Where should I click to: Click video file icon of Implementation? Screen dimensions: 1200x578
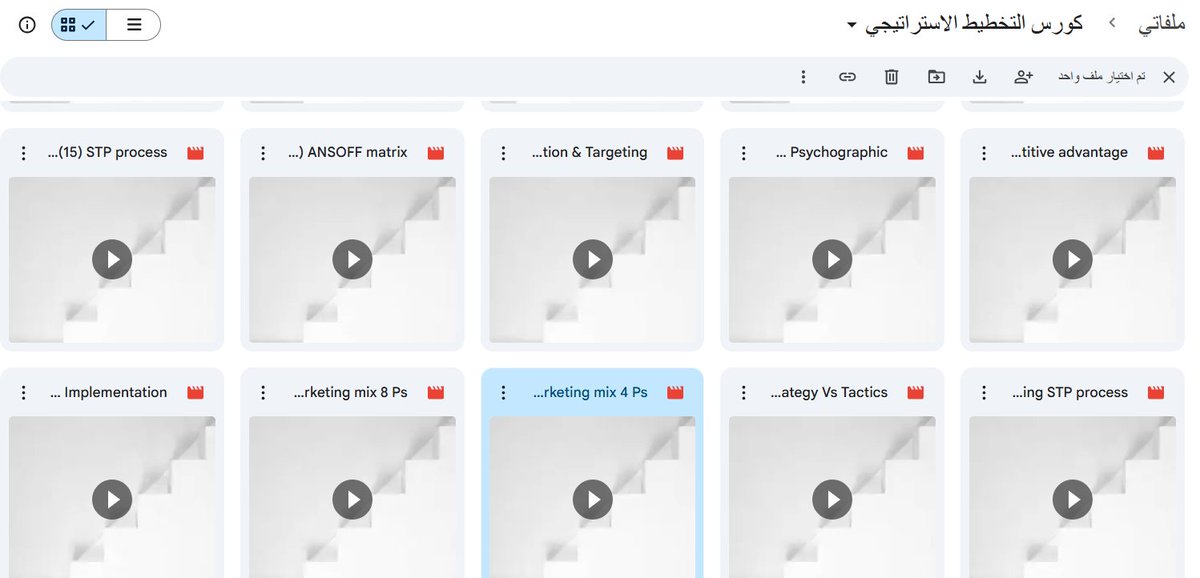click(x=195, y=393)
